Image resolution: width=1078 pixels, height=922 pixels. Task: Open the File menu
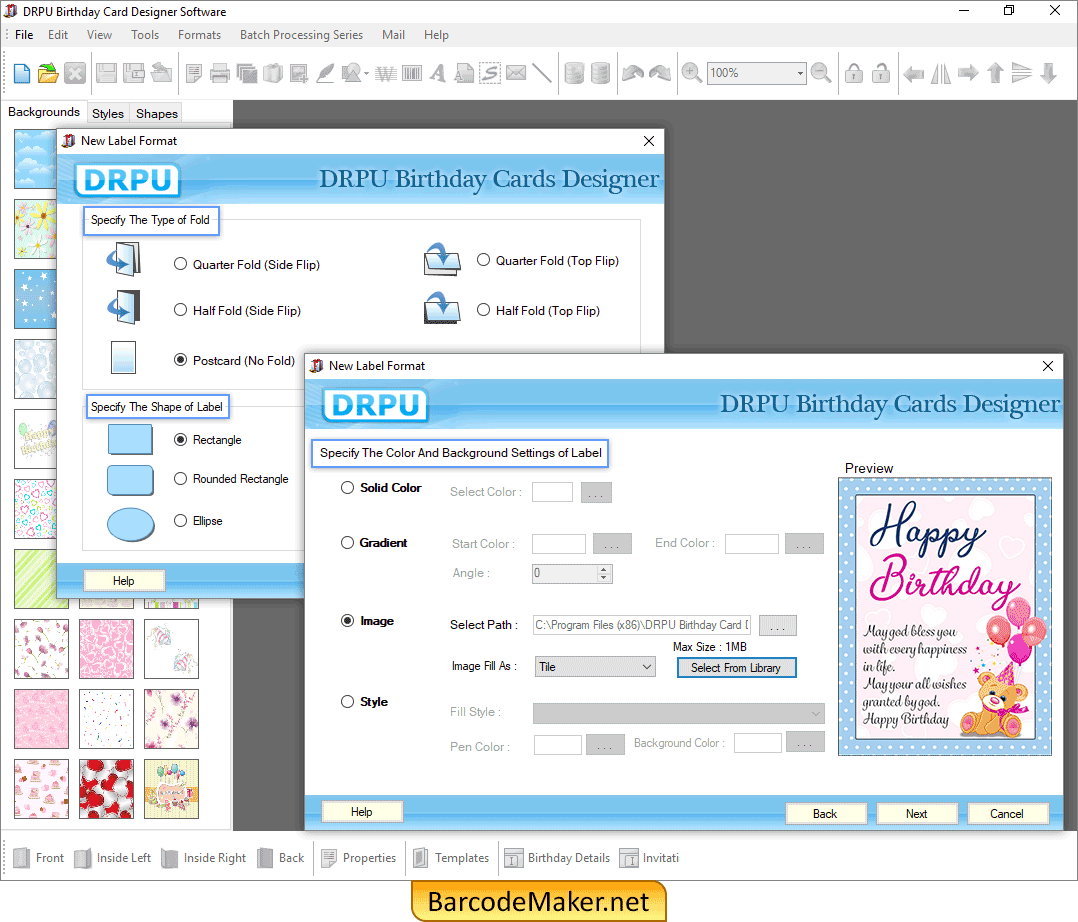(x=24, y=34)
